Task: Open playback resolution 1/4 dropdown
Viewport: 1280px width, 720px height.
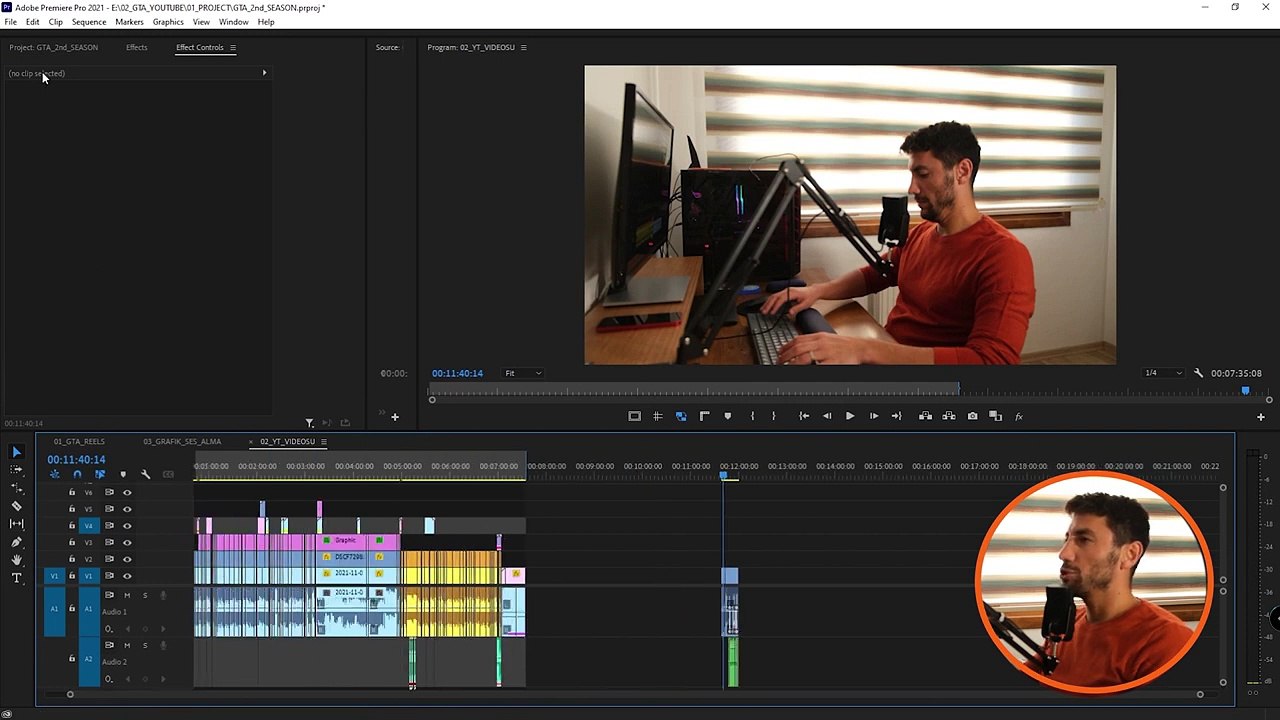Action: 1163,373
